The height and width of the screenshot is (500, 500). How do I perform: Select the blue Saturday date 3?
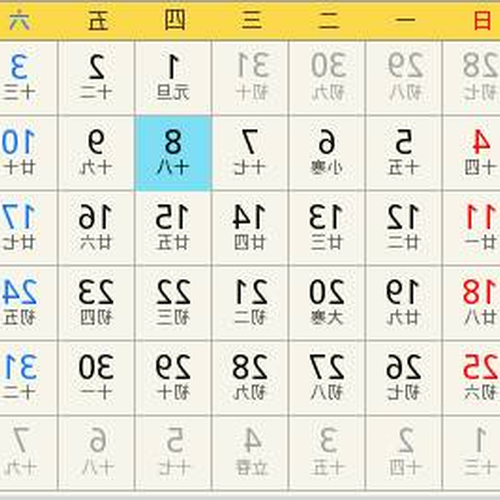pyautogui.click(x=28, y=78)
